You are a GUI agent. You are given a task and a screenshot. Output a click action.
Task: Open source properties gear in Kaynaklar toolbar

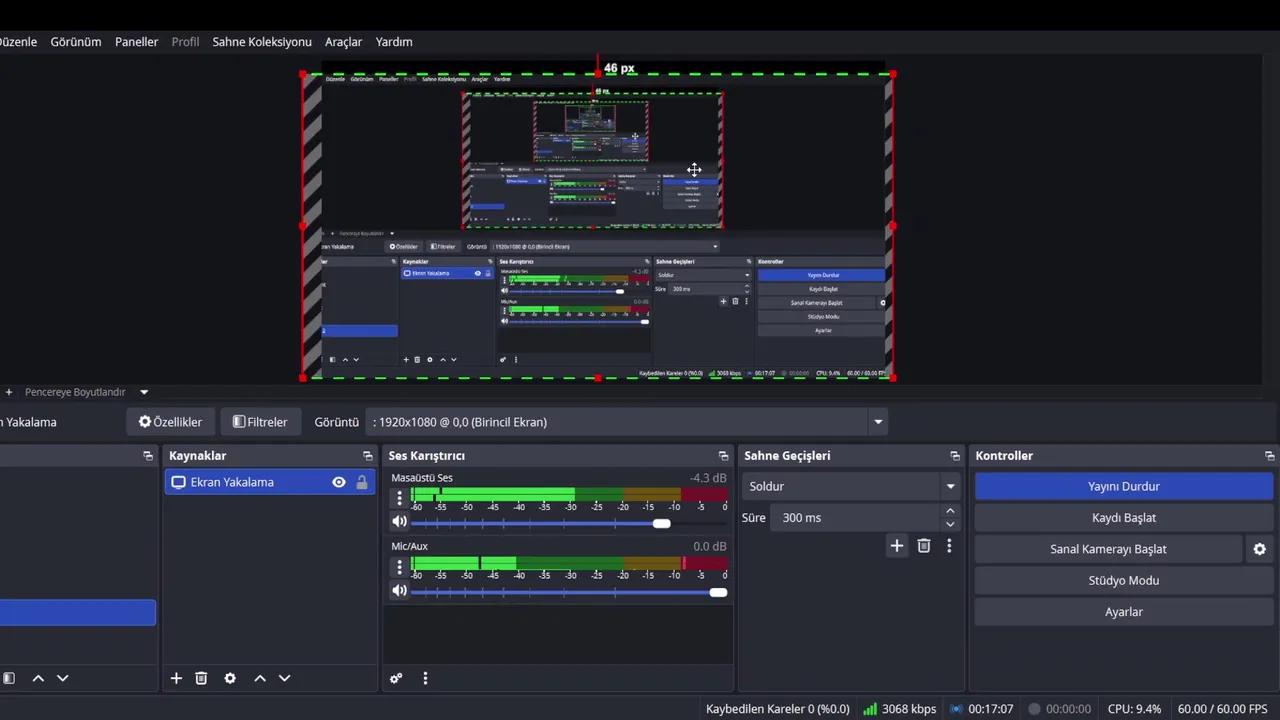230,678
